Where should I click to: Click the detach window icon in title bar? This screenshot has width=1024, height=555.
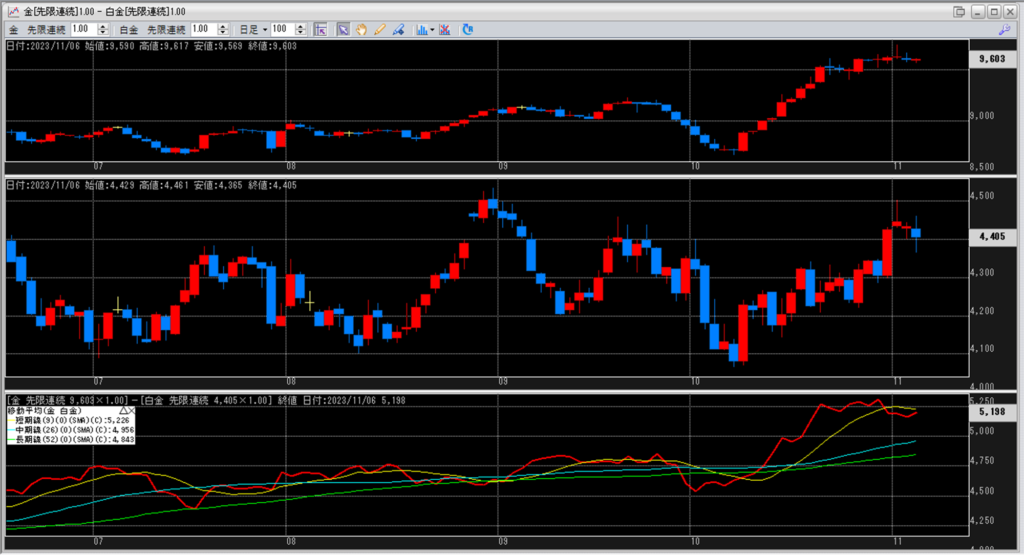[x=960, y=11]
